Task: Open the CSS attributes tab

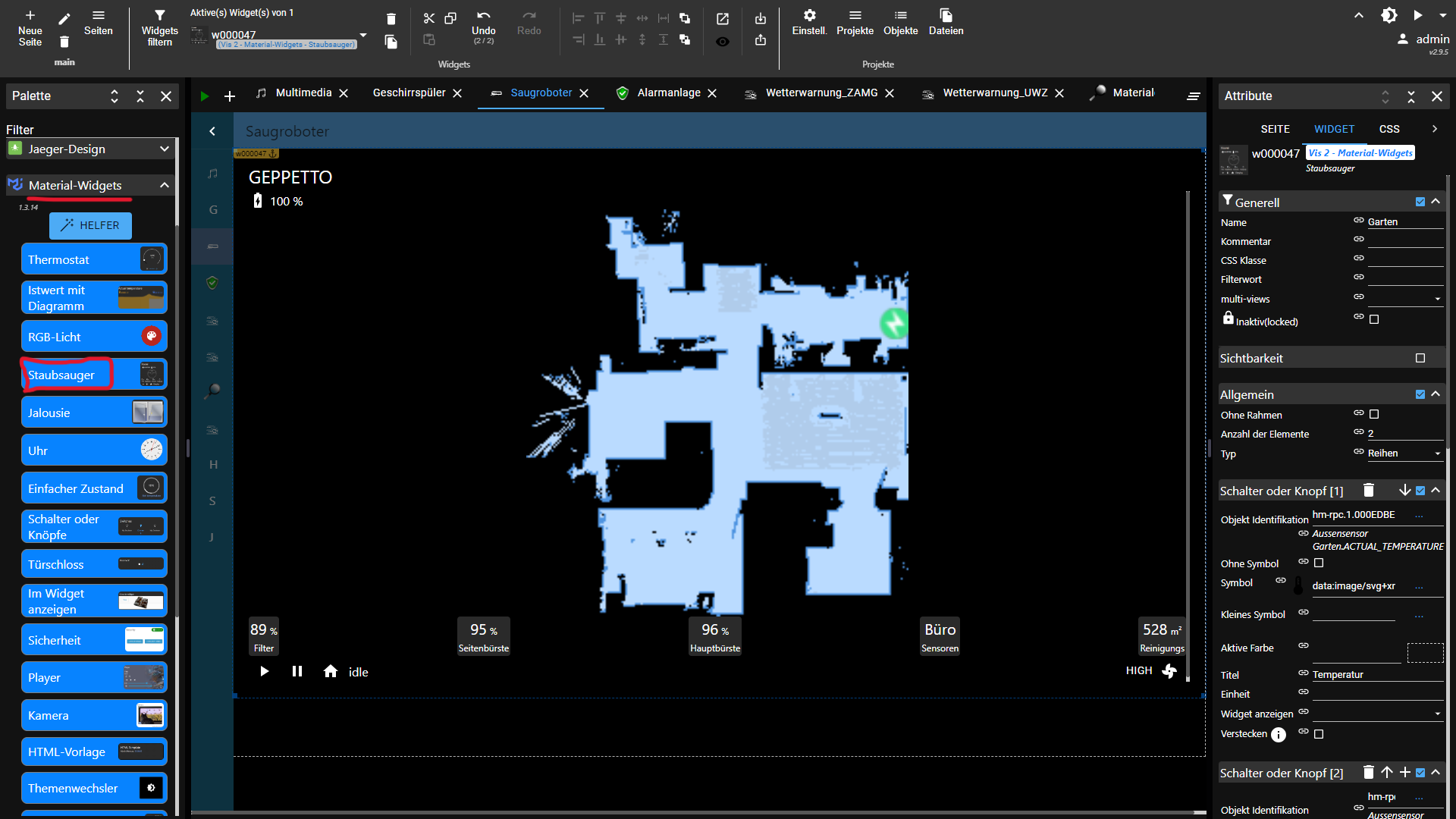Action: 1389,129
